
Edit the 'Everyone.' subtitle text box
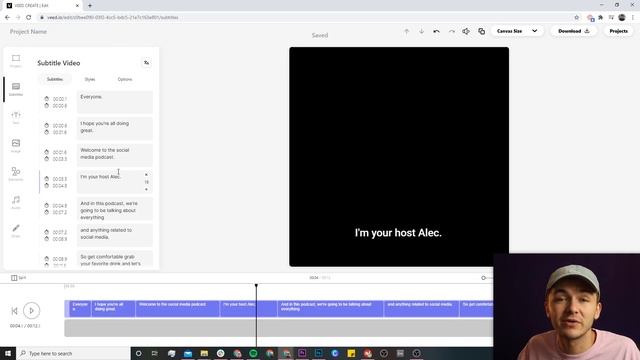point(115,102)
